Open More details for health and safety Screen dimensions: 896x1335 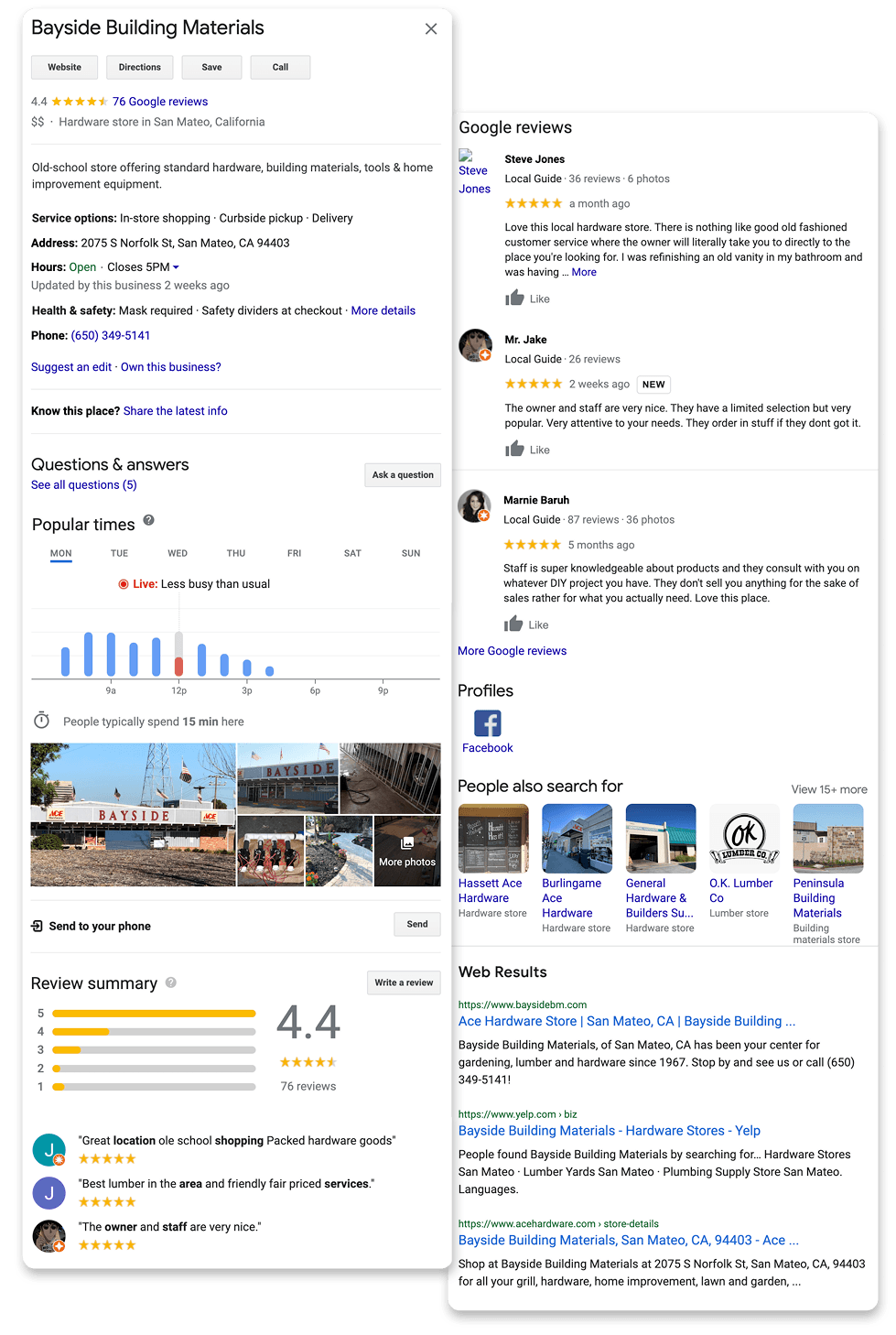click(x=383, y=311)
